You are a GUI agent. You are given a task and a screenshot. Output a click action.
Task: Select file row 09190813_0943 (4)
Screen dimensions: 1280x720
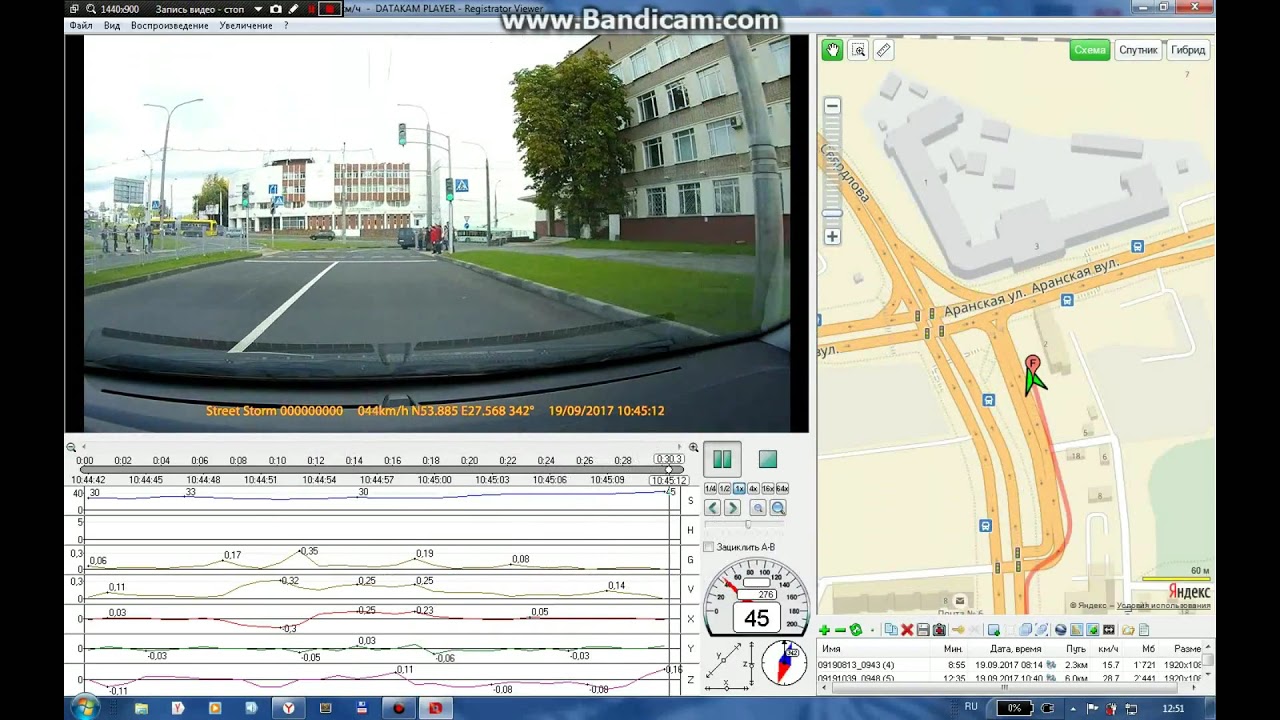tap(1008, 665)
